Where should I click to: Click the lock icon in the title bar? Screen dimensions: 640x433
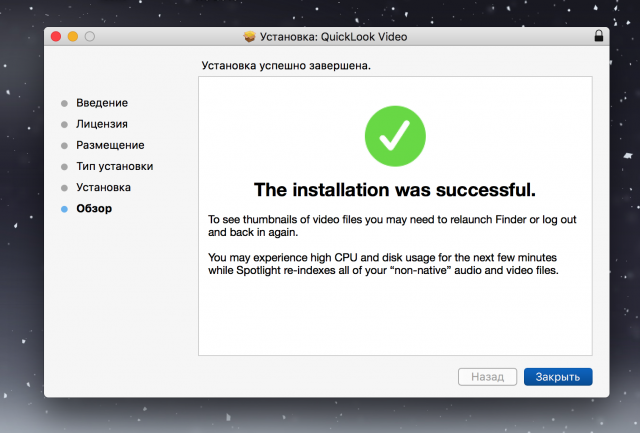(x=598, y=37)
